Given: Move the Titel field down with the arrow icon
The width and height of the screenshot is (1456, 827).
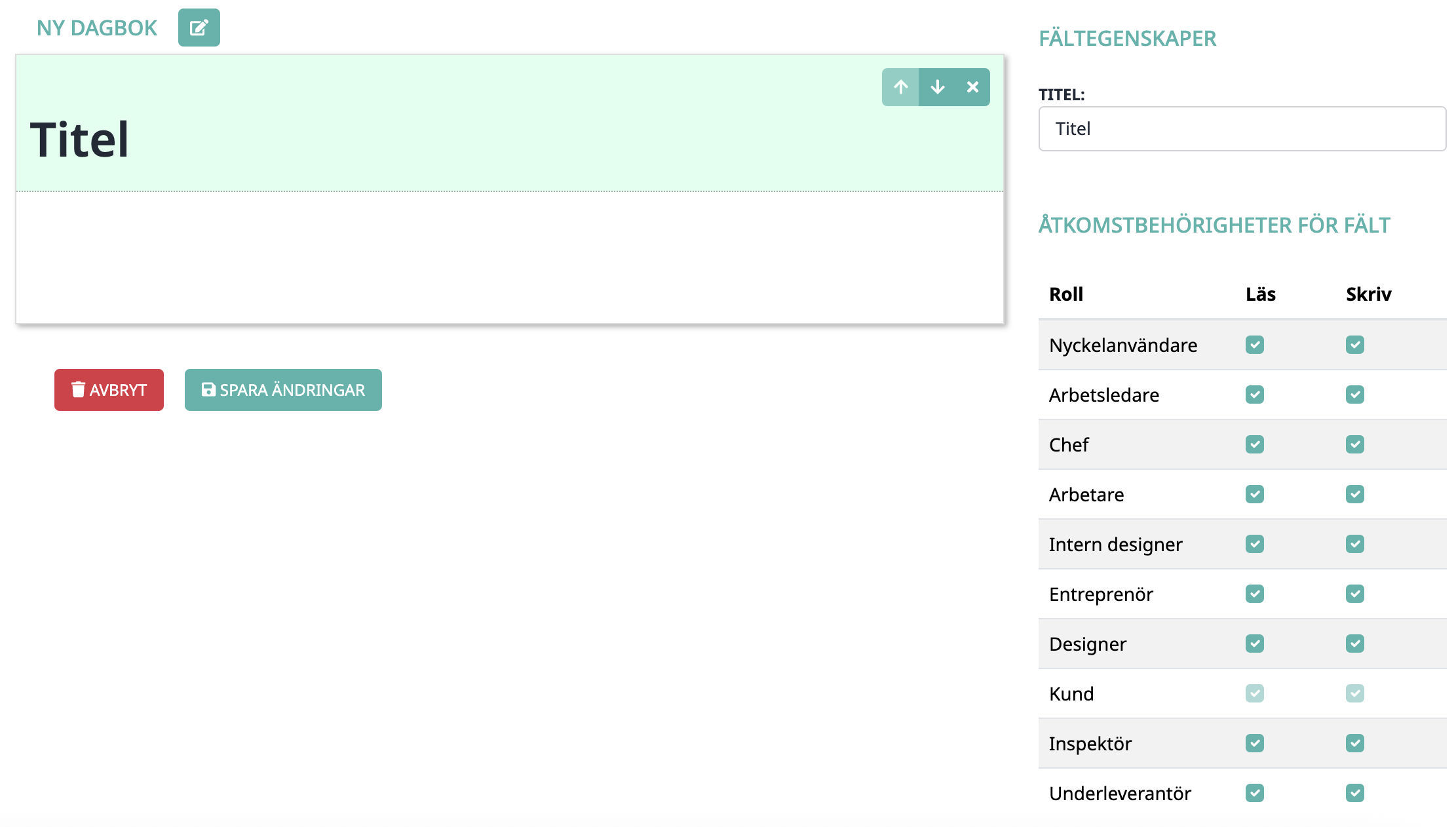Looking at the screenshot, I should (937, 87).
